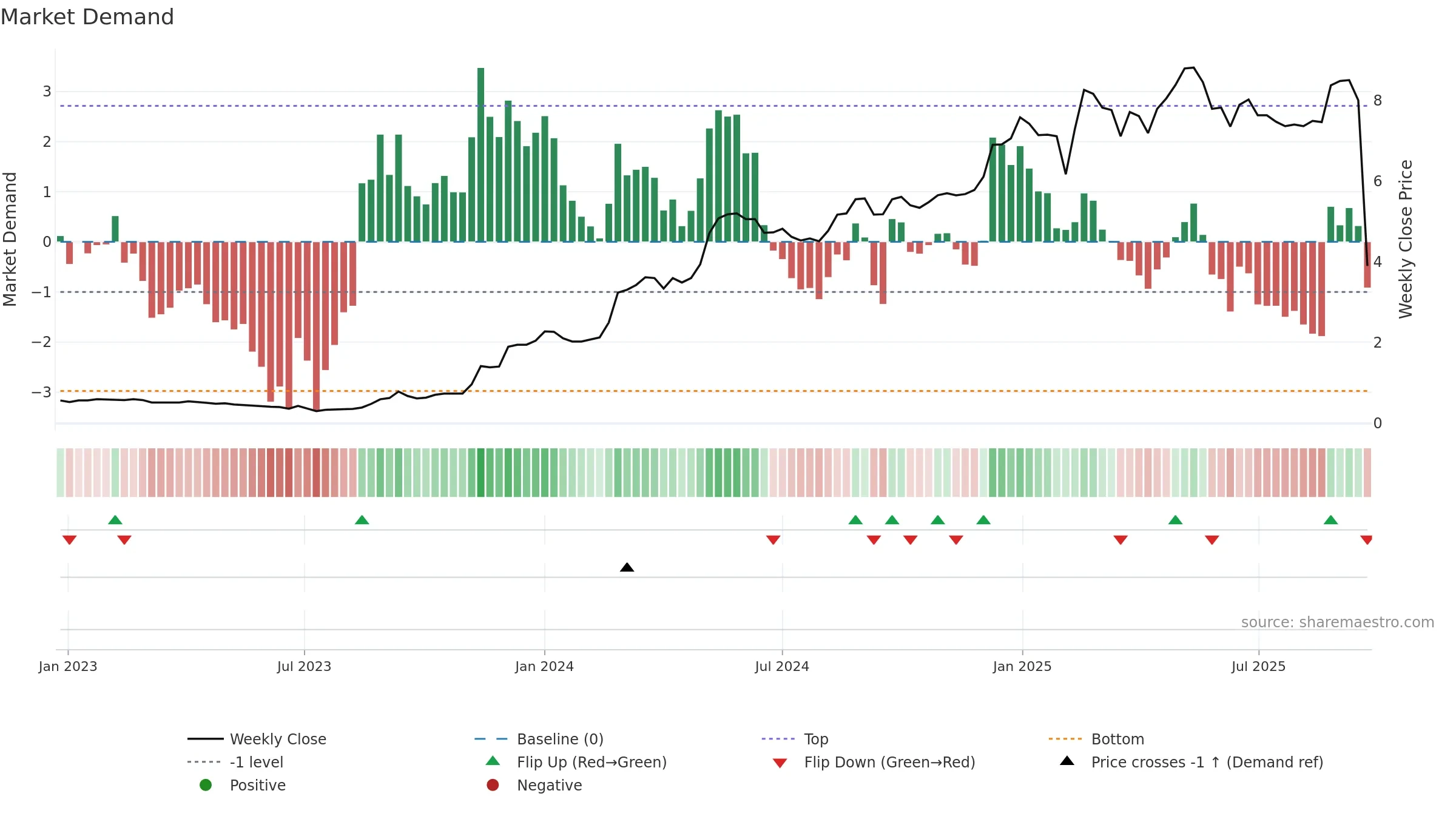Click the first green flip-up marker near Feb 2023
This screenshot has width=1456, height=819.
pos(115,520)
